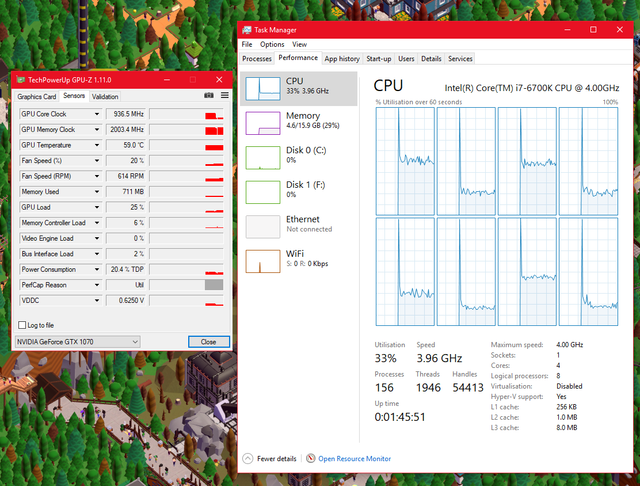This screenshot has height=486, width=640.
Task: Click the Fewer details label
Action: [276, 459]
